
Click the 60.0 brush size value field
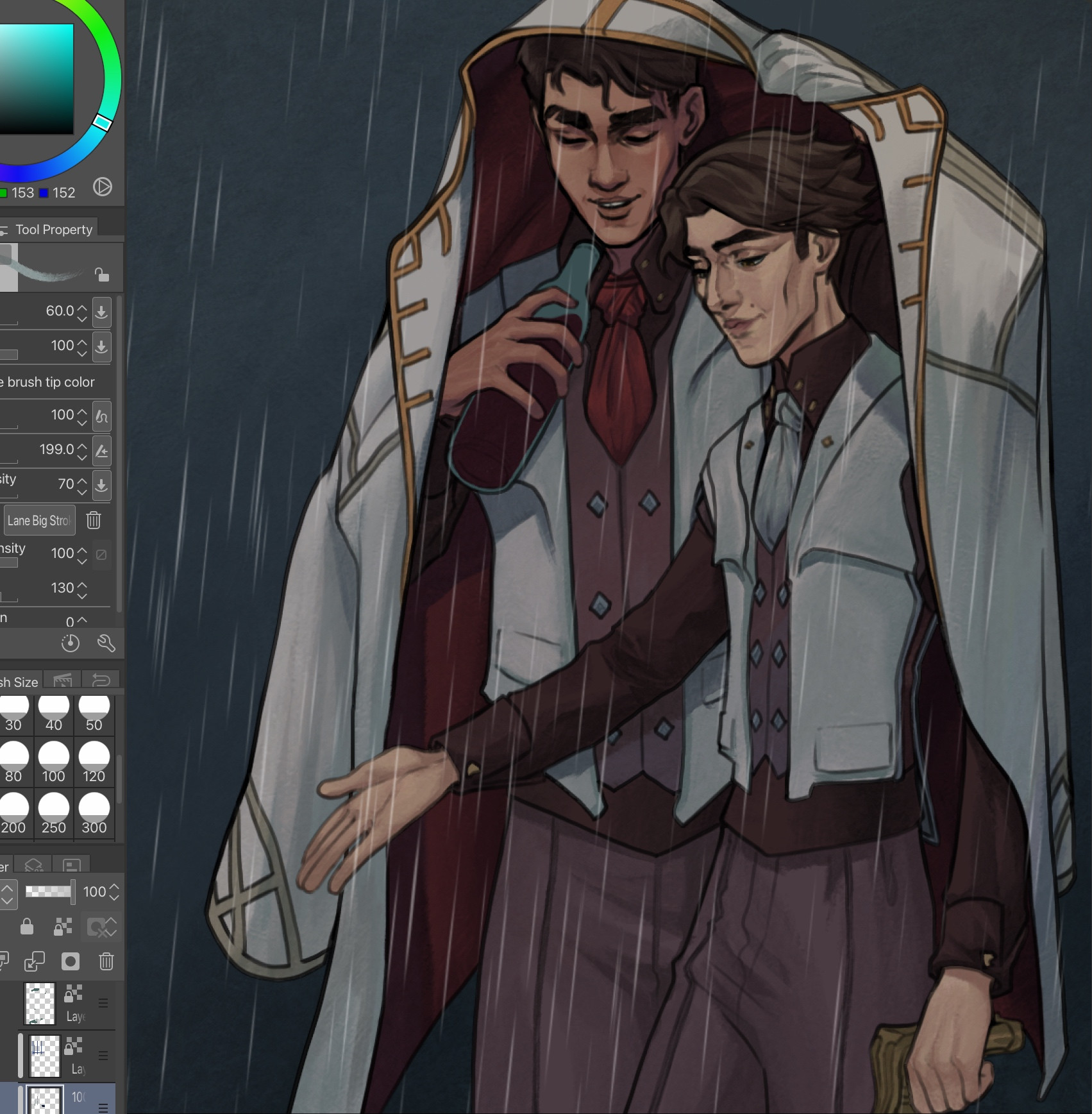point(60,310)
